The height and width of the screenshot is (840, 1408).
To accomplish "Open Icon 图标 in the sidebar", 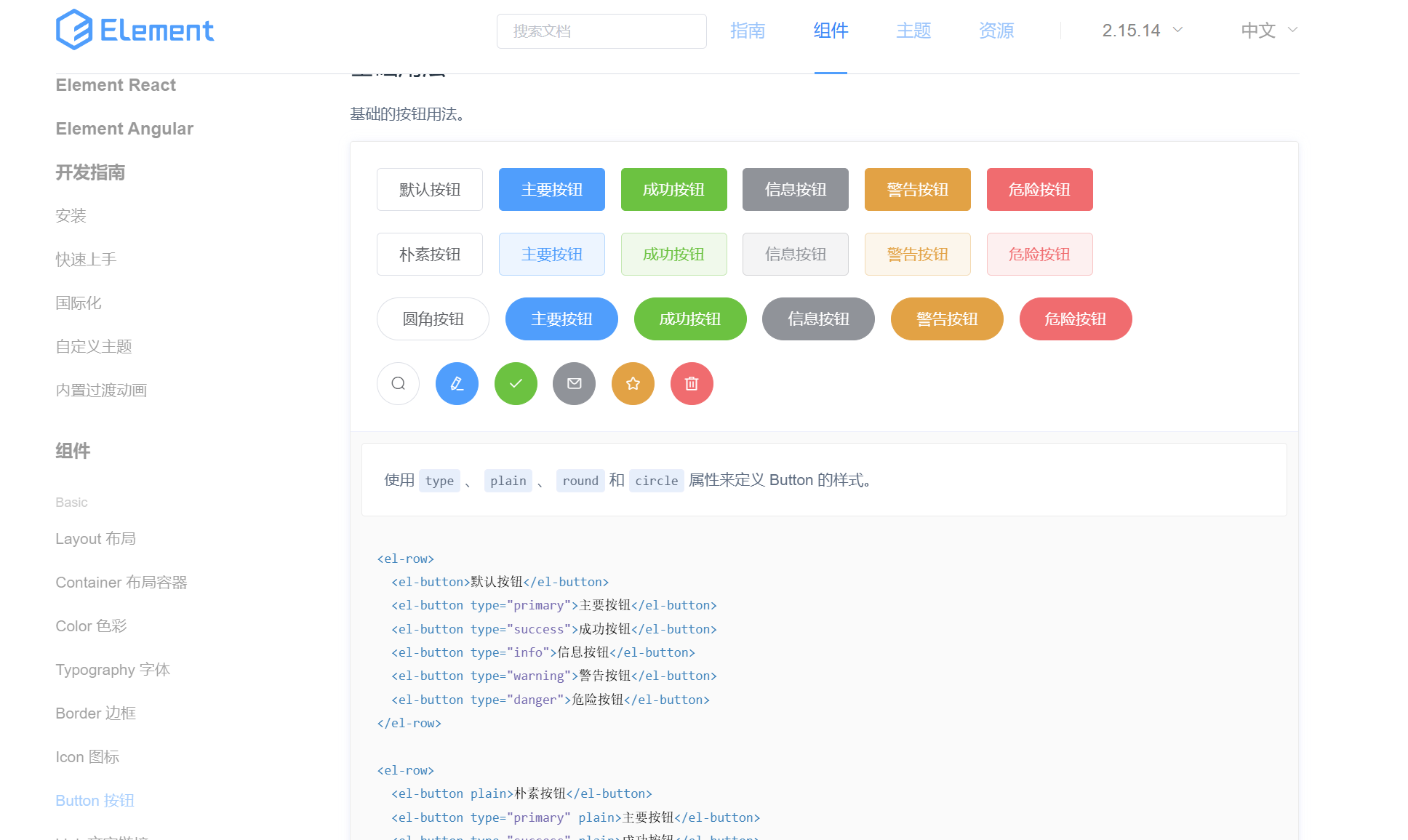I will 87,756.
